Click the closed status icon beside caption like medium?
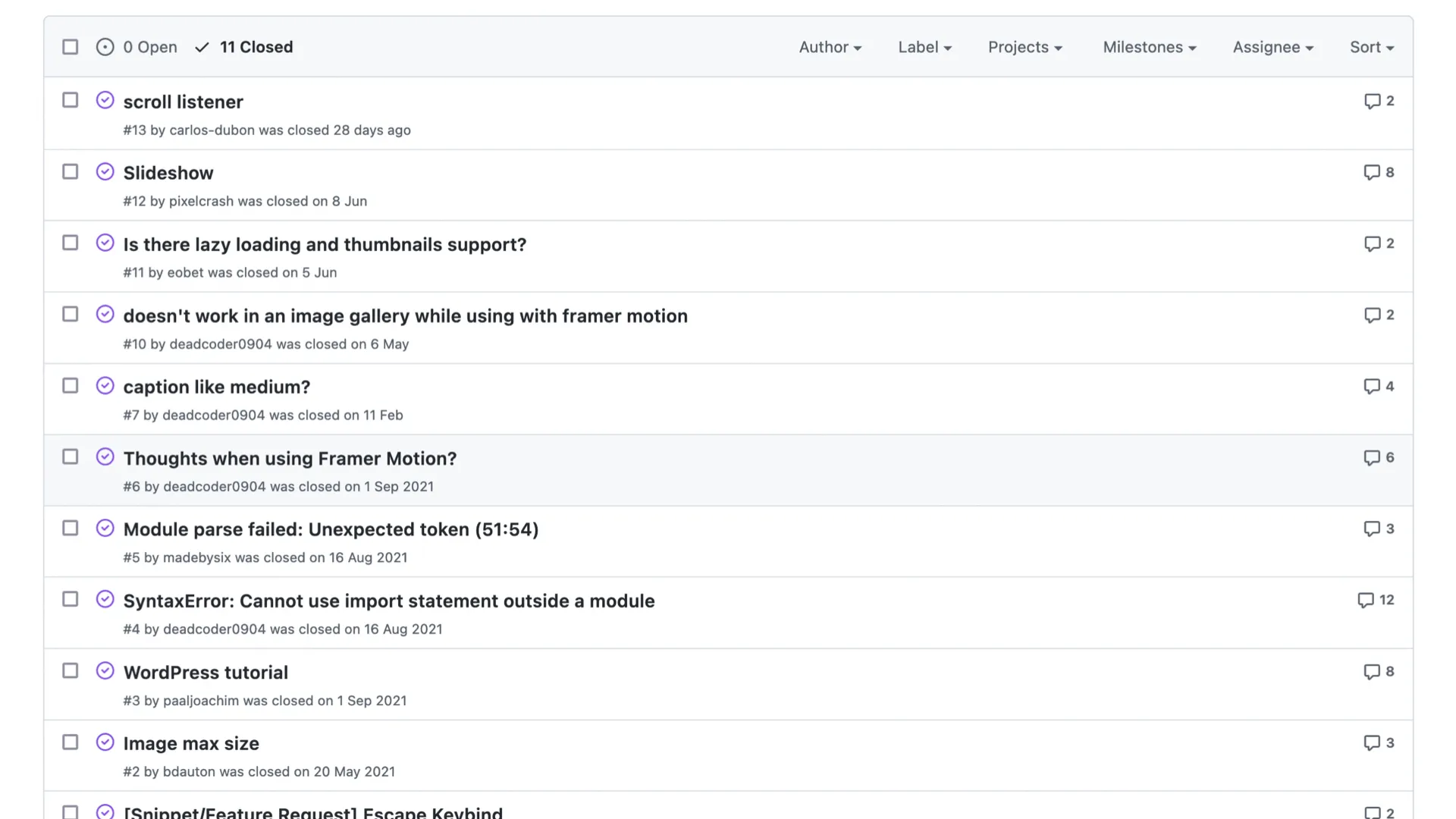 105,386
